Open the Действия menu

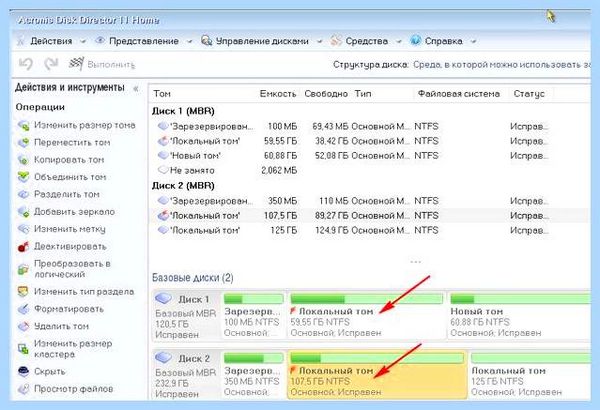coord(51,41)
